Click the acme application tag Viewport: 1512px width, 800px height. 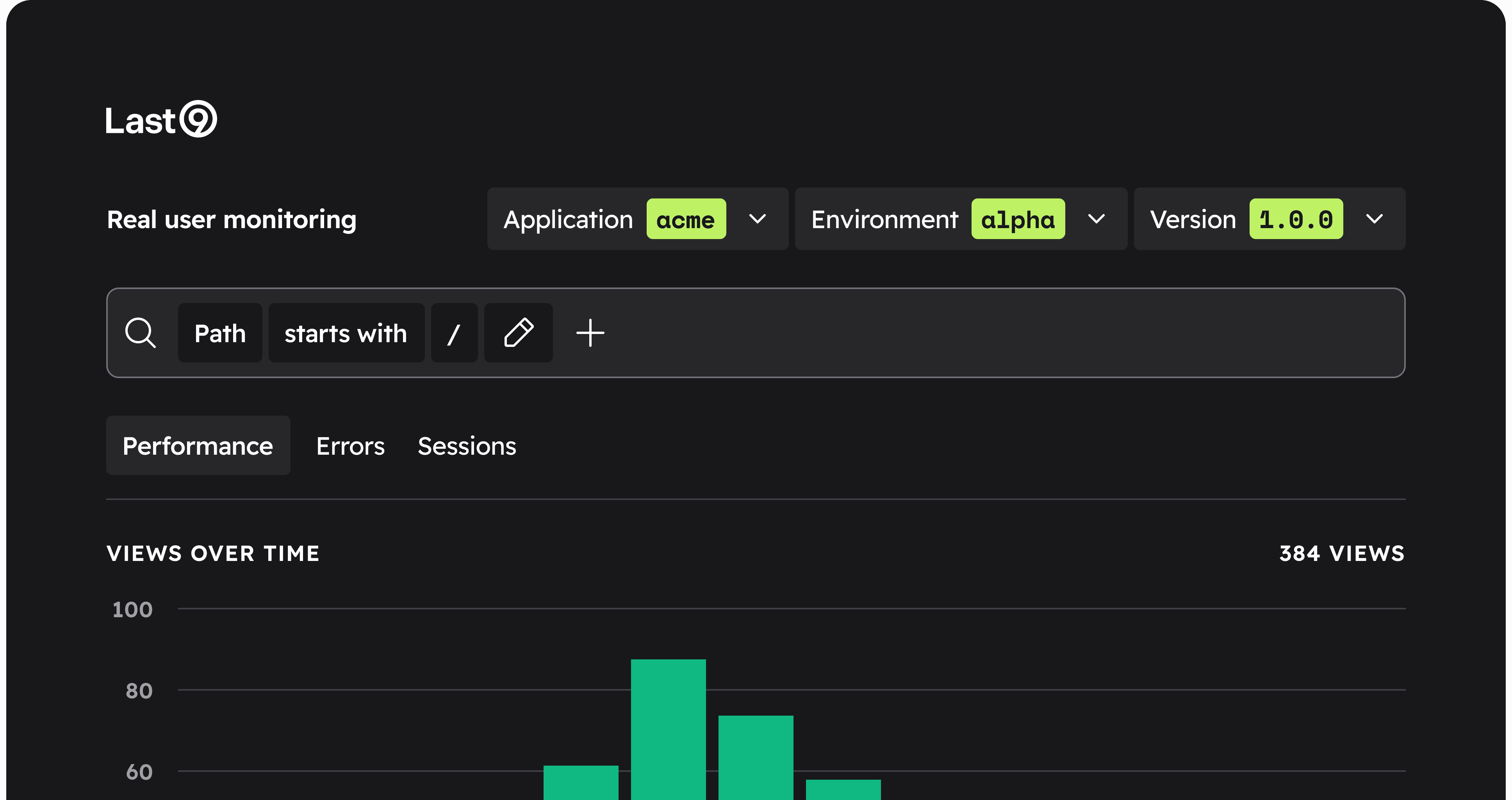tap(686, 219)
